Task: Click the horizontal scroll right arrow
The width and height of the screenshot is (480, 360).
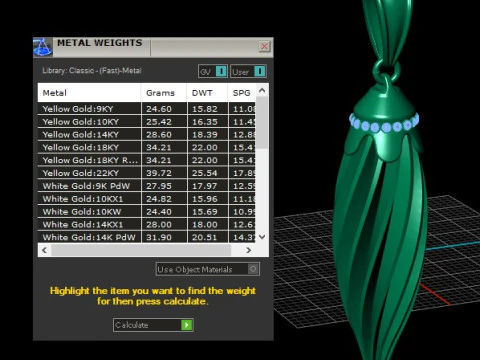Action: click(x=248, y=250)
